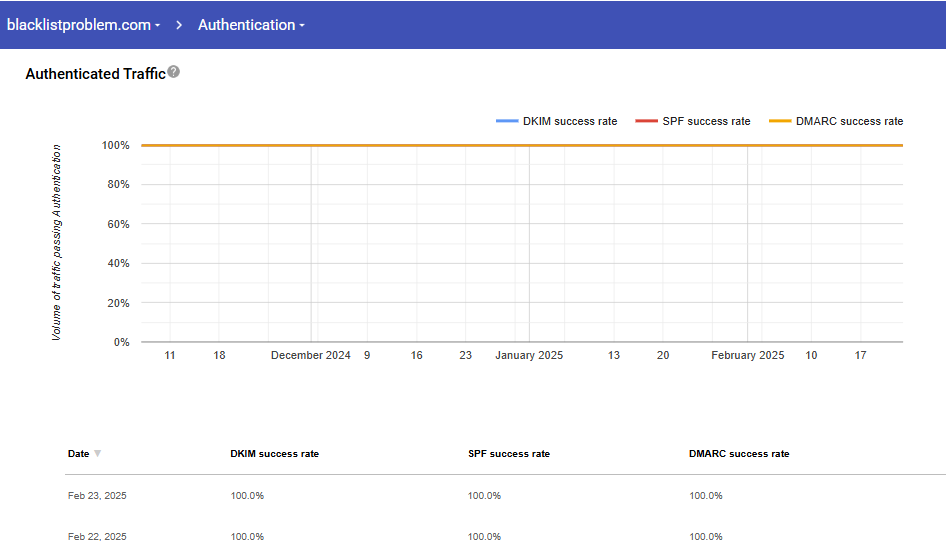Image resolution: width=946 pixels, height=553 pixels.
Task: Toggle DKIM success rate series in legend
Action: pyautogui.click(x=570, y=122)
